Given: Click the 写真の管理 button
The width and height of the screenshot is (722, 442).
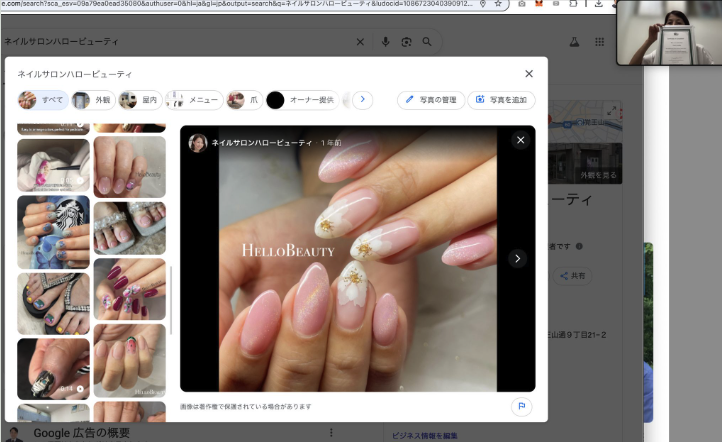Looking at the screenshot, I should click(x=430, y=100).
